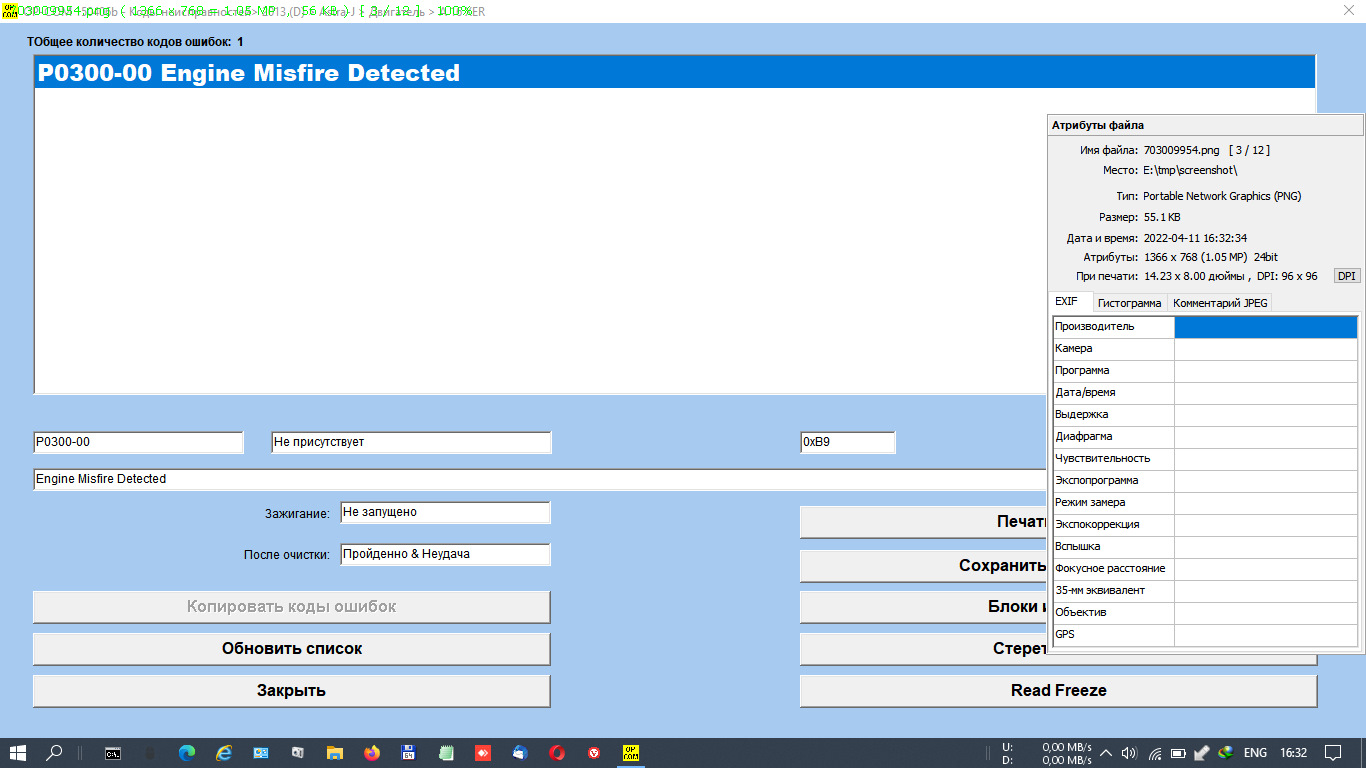
Task: Select the Дата/время EXIF row
Action: coord(1205,393)
